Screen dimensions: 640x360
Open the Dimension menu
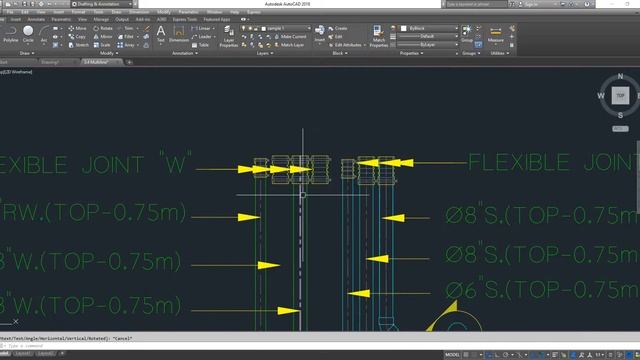pyautogui.click(x=139, y=12)
